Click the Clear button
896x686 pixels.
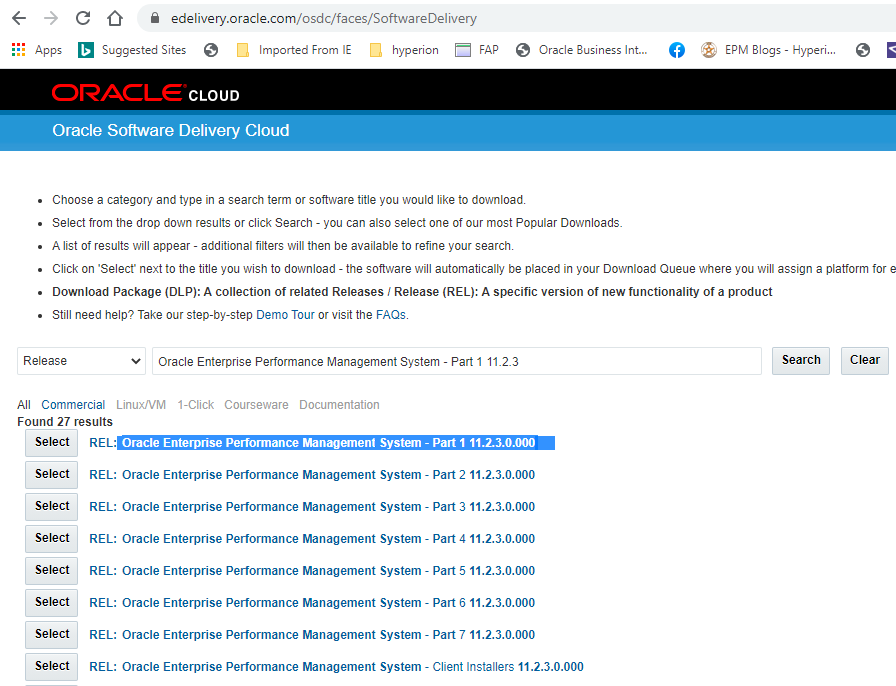coord(865,361)
